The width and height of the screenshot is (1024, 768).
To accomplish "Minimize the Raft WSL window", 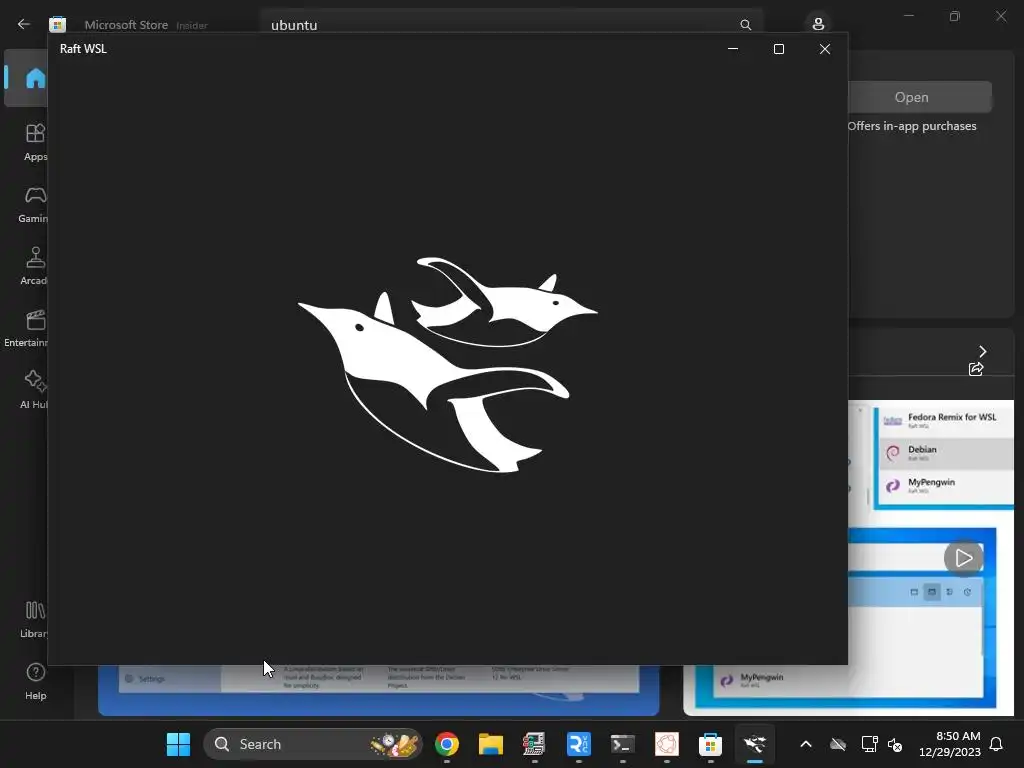I will point(733,49).
